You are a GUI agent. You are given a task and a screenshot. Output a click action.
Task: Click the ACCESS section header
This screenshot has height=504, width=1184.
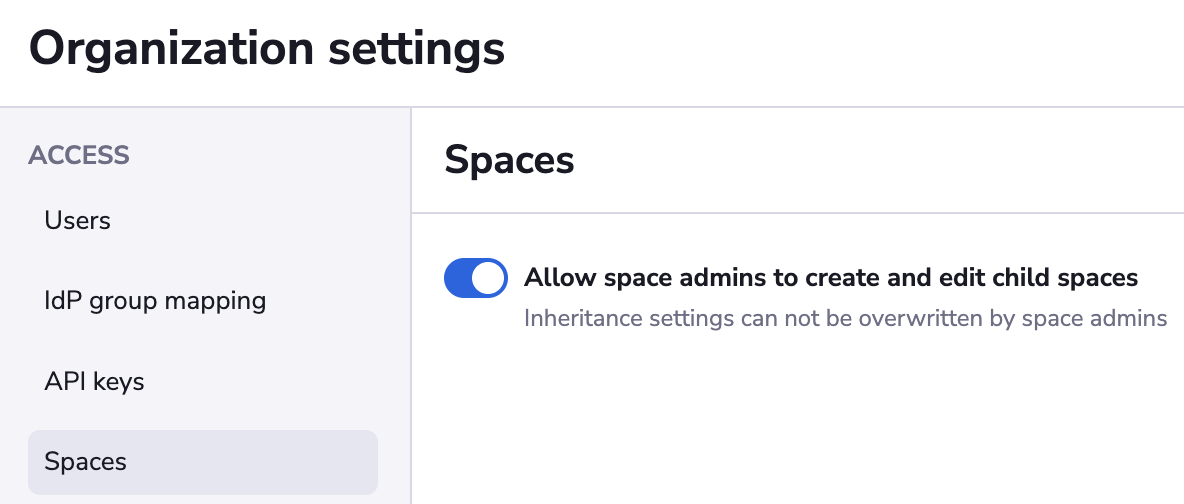(79, 155)
